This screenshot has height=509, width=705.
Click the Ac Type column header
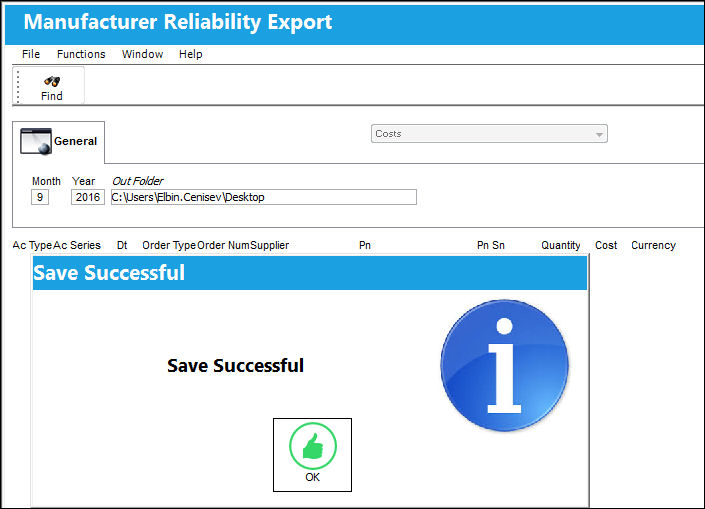[32, 245]
